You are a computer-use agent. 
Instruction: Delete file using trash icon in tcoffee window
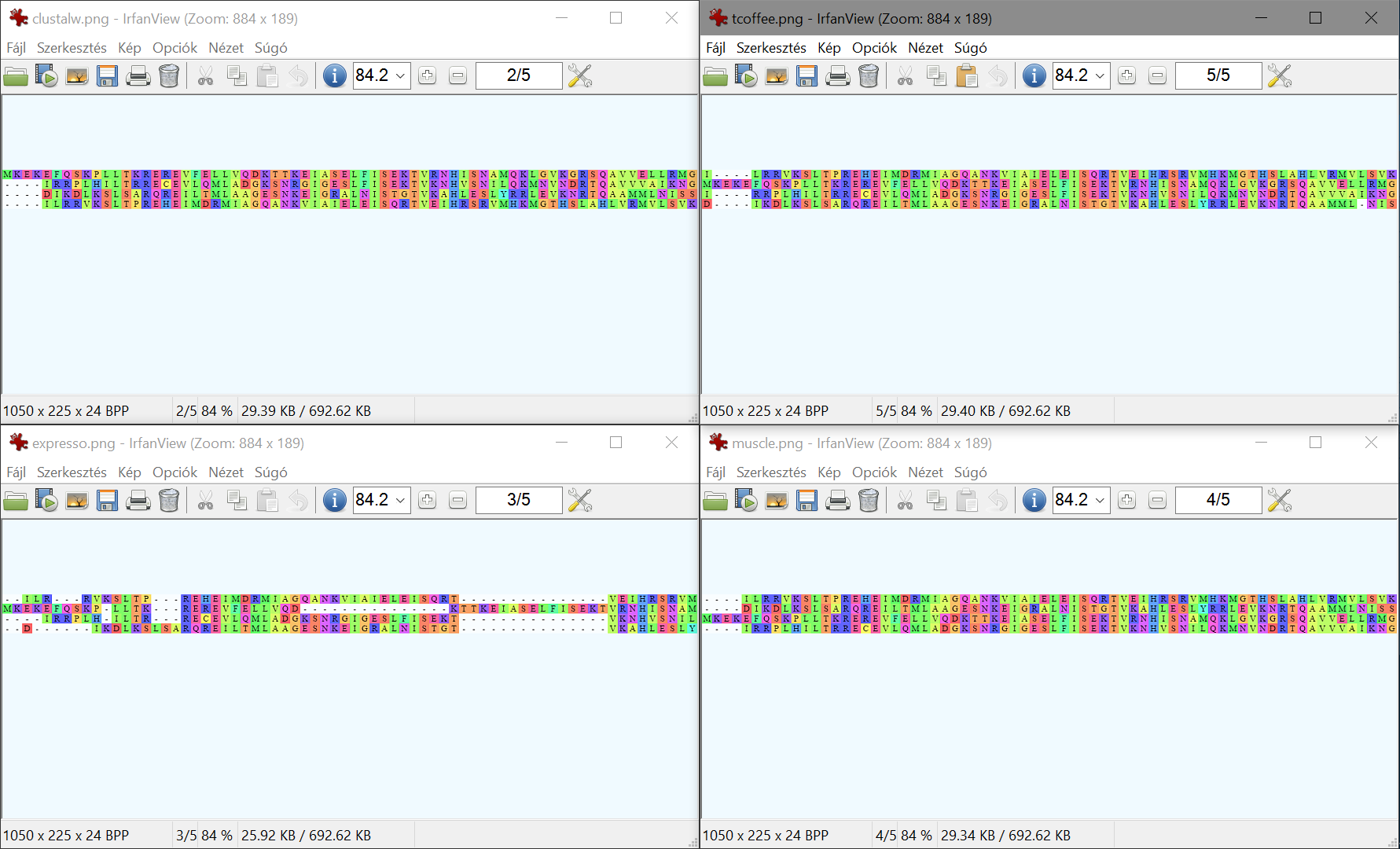tap(869, 76)
